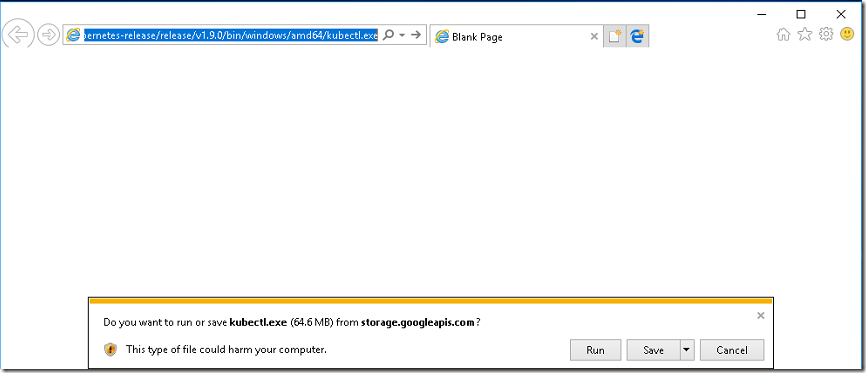
Task: Send feedback via smiley face icon
Action: click(x=847, y=34)
